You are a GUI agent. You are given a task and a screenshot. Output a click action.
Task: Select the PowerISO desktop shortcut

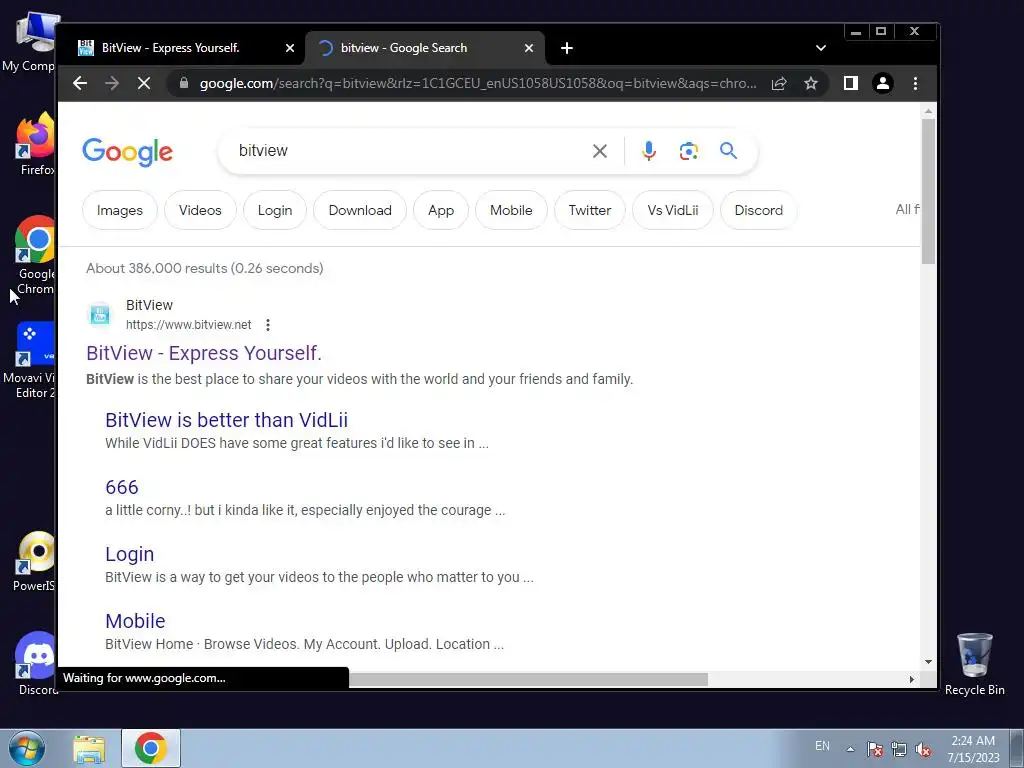[34, 562]
